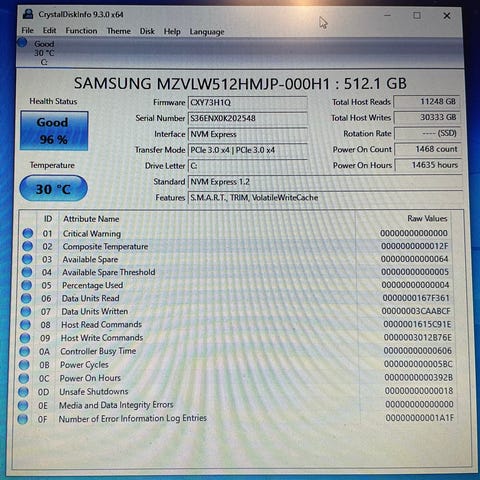Viewport: 480px width, 480px height.
Task: Click the drive title SAMSUNG MZVLW512HMJP-000H1
Action: [x=202, y=83]
